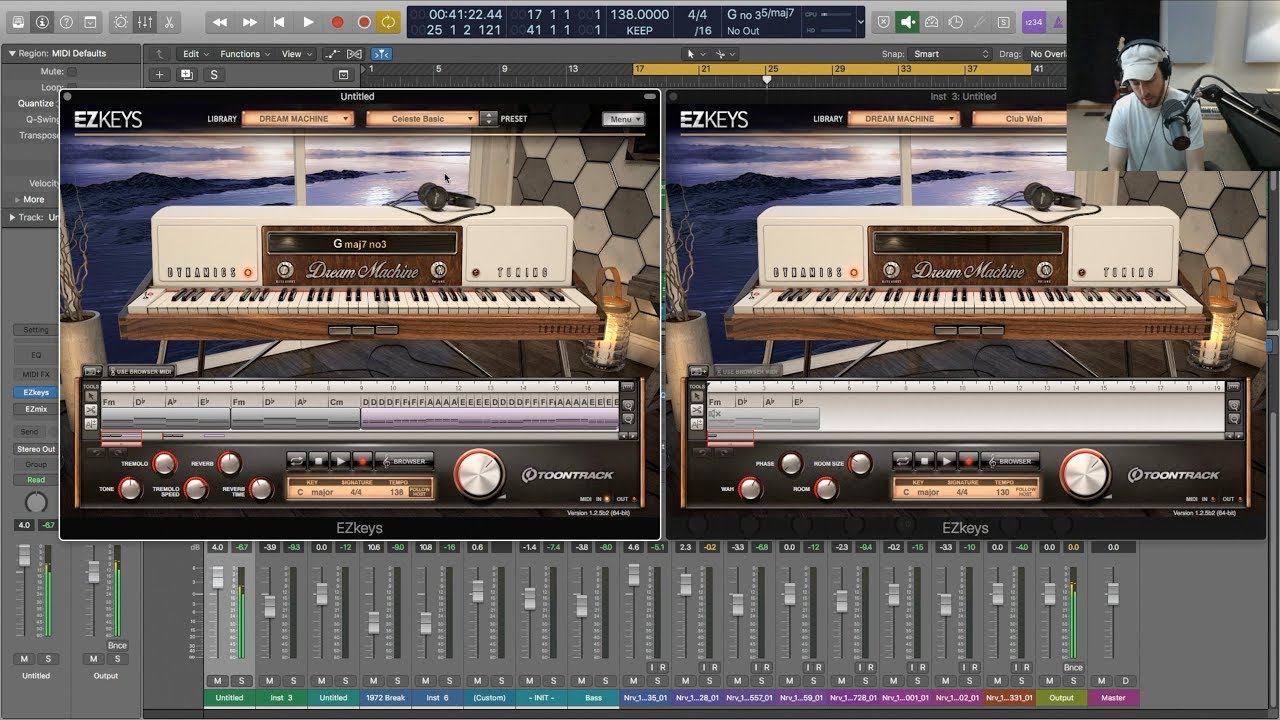Select the 1972 Break channel label in mixer
The width and height of the screenshot is (1280, 720).
[x=385, y=698]
